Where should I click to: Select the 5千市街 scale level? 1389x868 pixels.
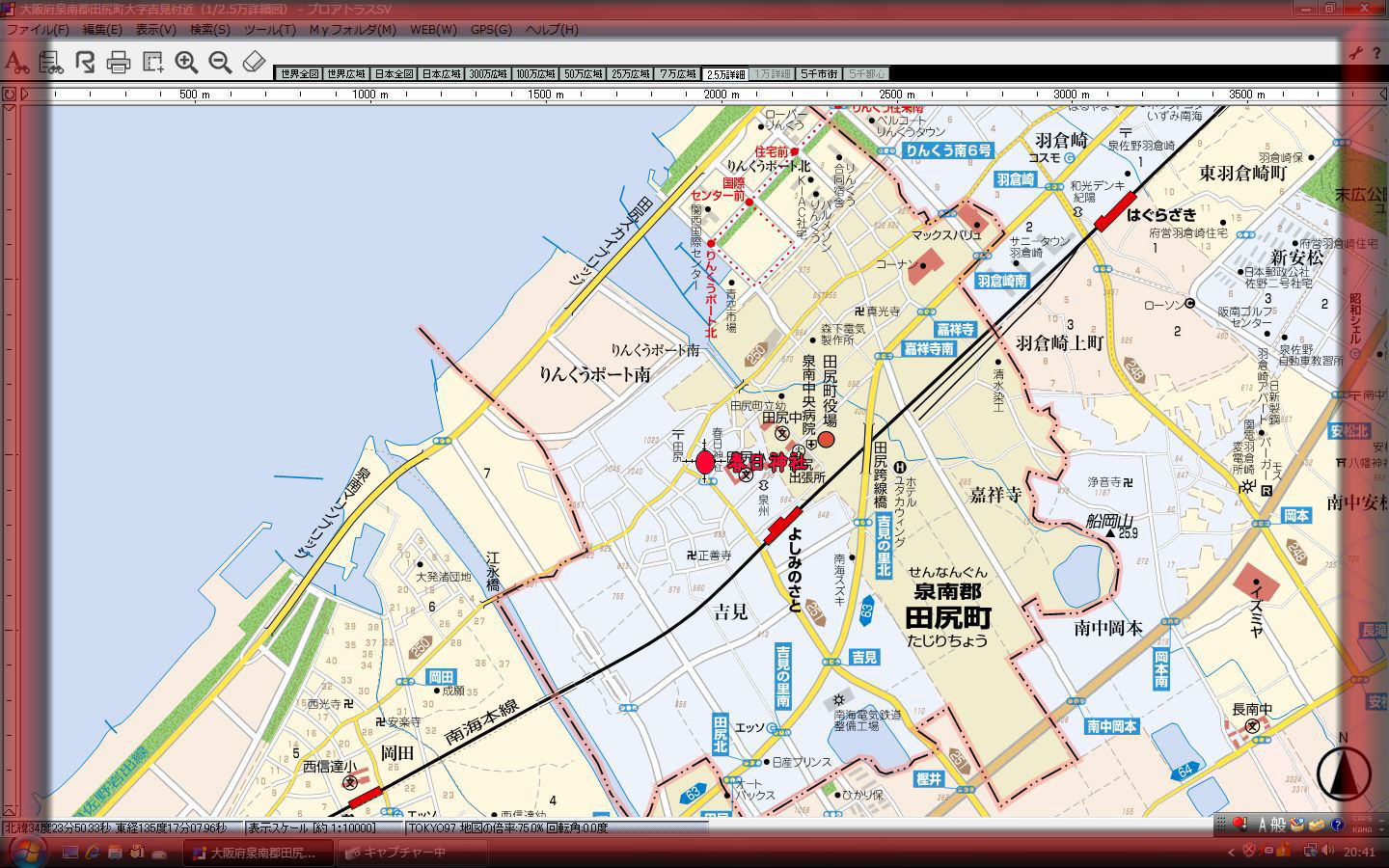pos(819,74)
